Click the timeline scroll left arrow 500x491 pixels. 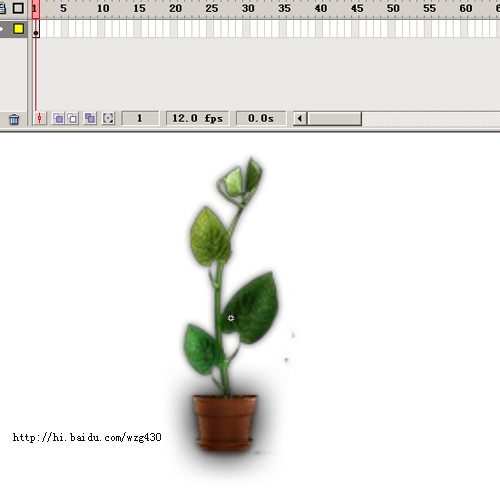point(300,119)
